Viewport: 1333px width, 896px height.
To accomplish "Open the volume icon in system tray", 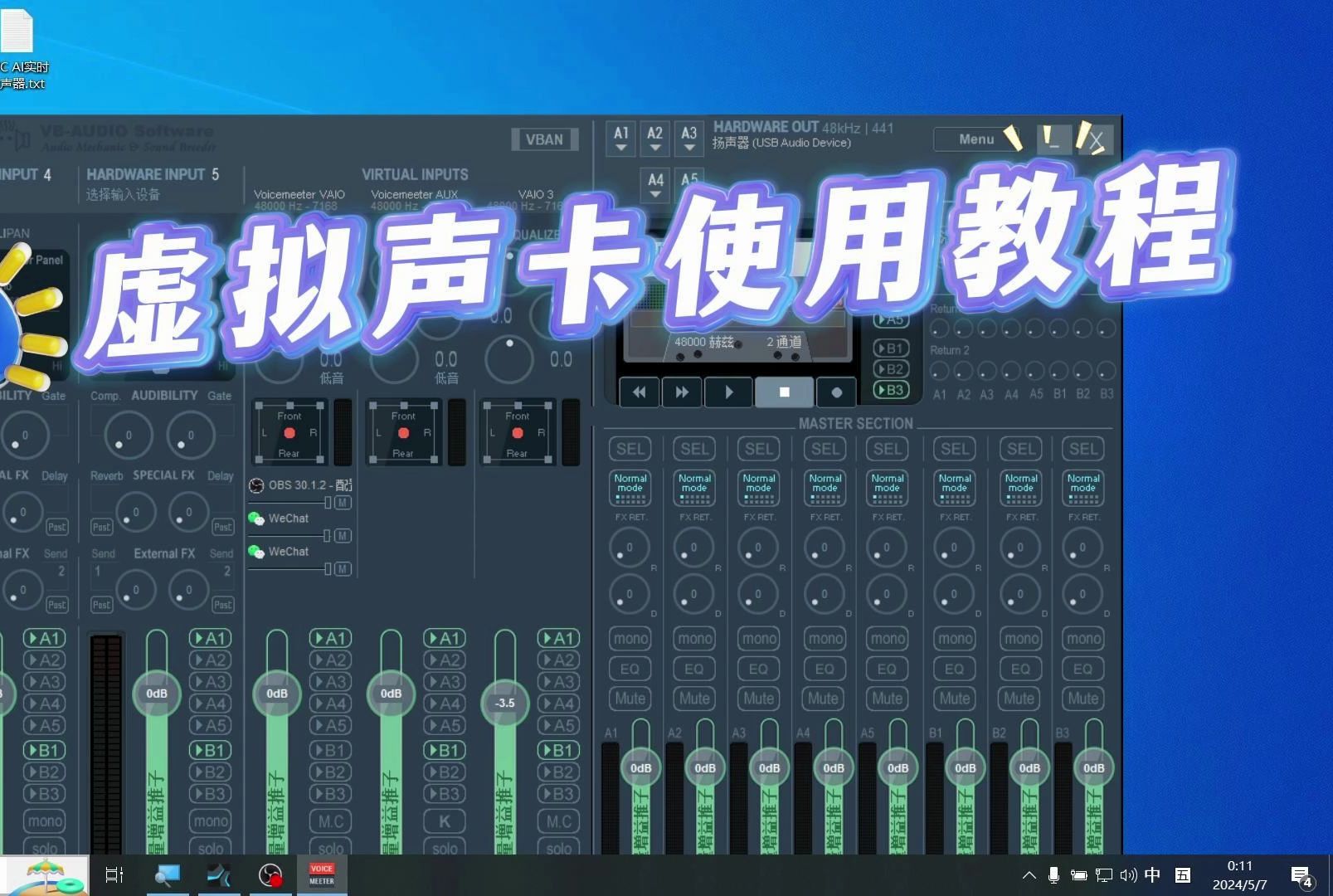I will coord(1128,875).
